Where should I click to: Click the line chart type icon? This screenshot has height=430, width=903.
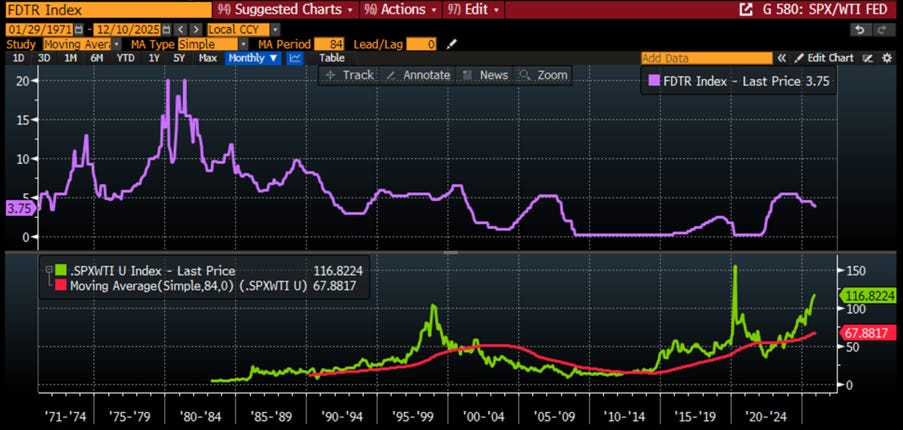[x=295, y=58]
